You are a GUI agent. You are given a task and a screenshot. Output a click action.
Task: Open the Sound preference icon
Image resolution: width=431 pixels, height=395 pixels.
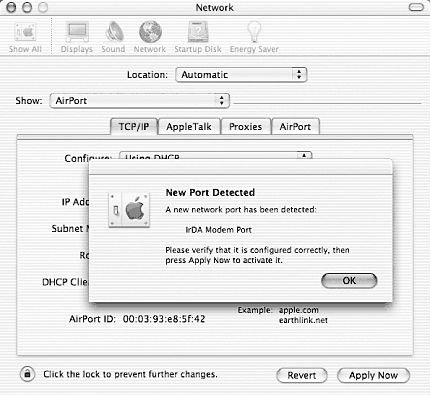tap(113, 37)
